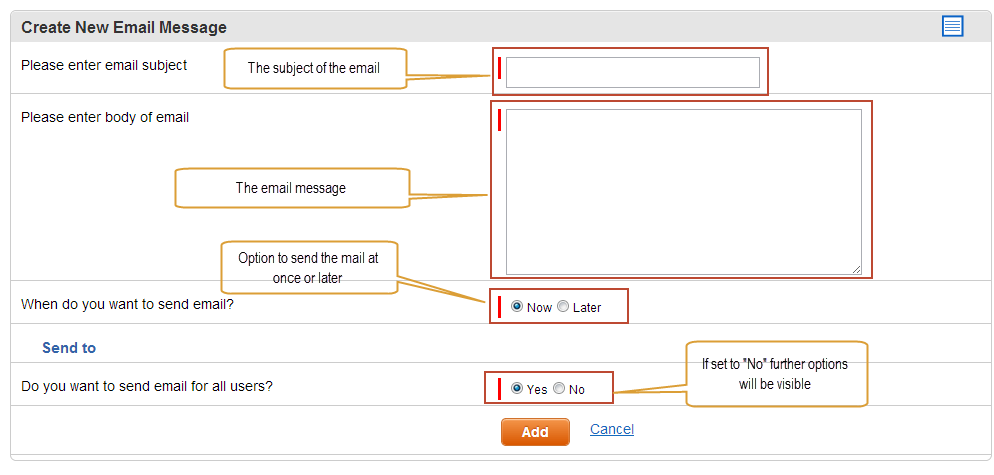Click the When do you want to send email label
Screen dimensions: 994x475
127,304
